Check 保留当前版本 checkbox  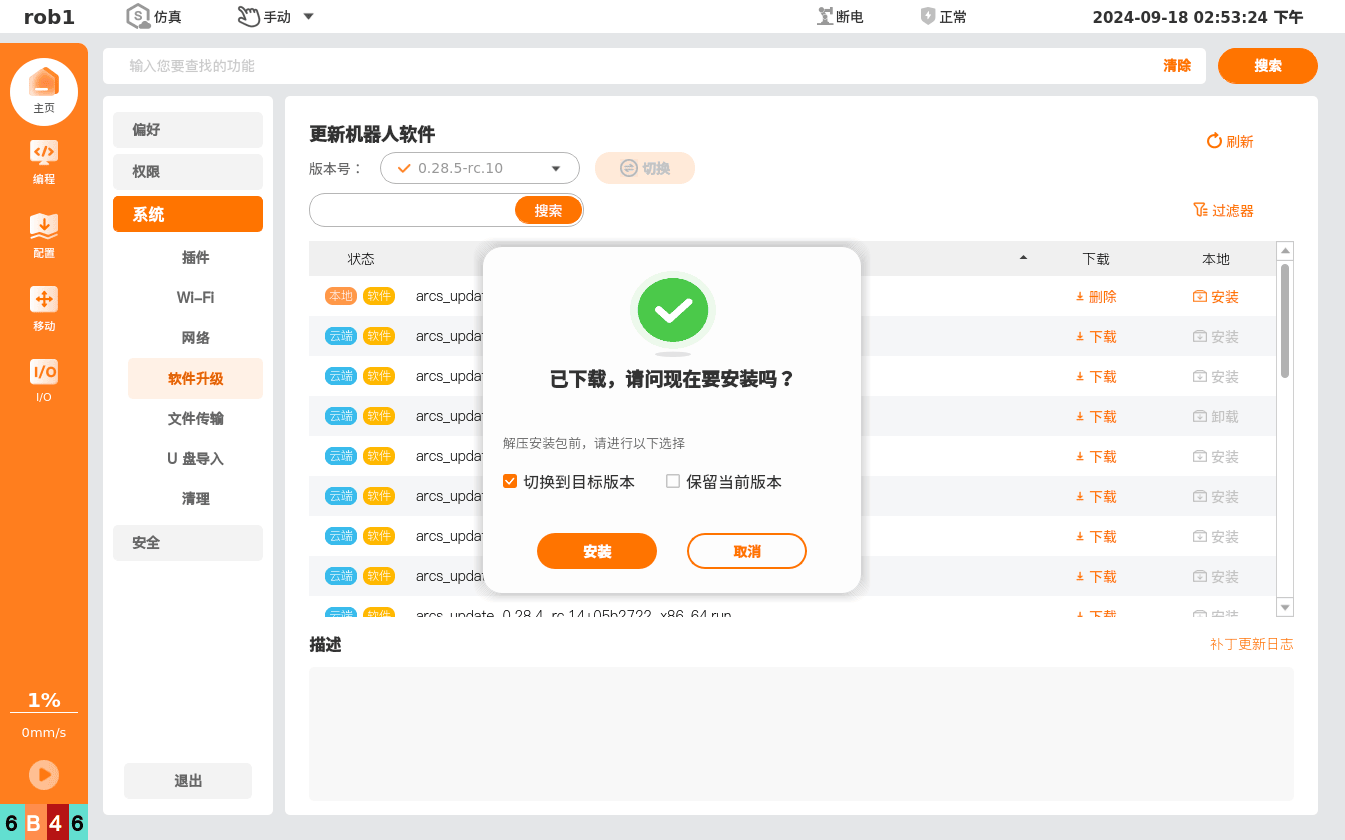coord(673,481)
